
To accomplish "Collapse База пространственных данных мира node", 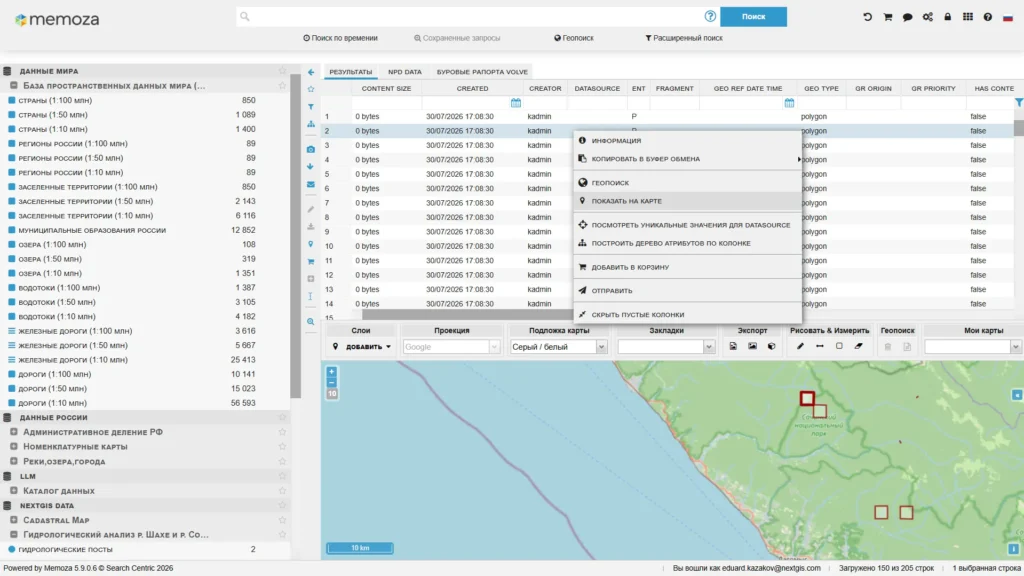I will 14,86.
